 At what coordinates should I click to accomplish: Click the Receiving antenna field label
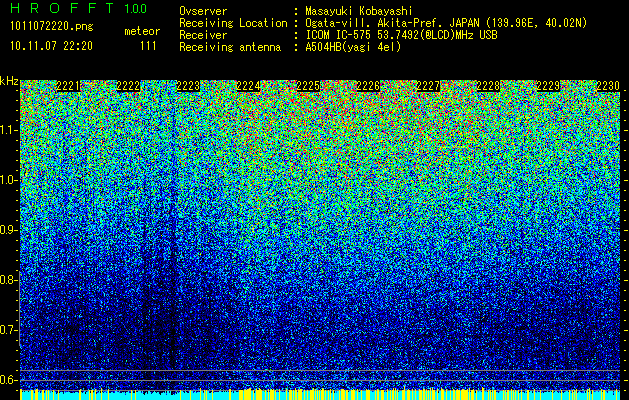pyautogui.click(x=230, y=47)
